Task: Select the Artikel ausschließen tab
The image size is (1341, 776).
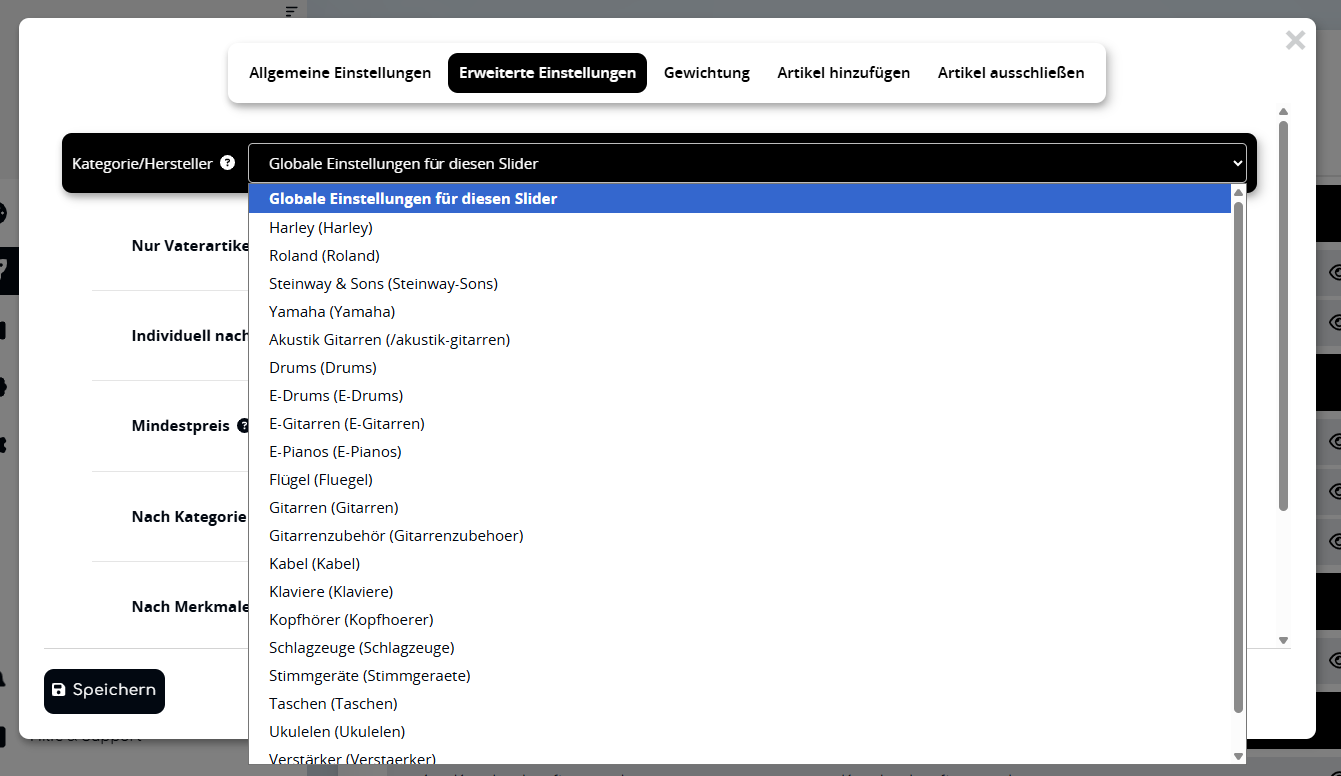Action: pyautogui.click(x=1011, y=73)
